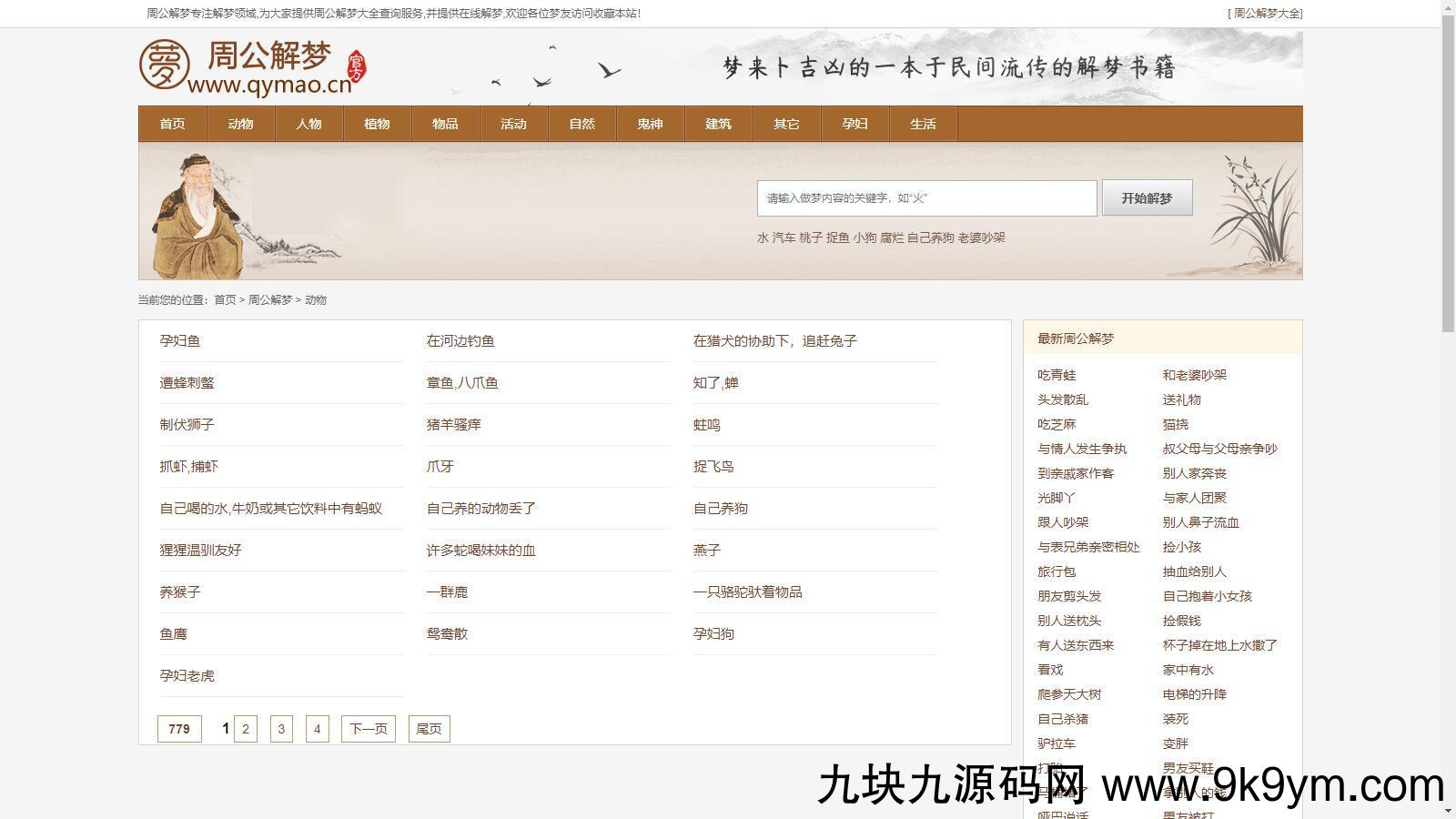The image size is (1456, 819).
Task: Open the 首页 breadcrumb link
Action: tap(225, 299)
